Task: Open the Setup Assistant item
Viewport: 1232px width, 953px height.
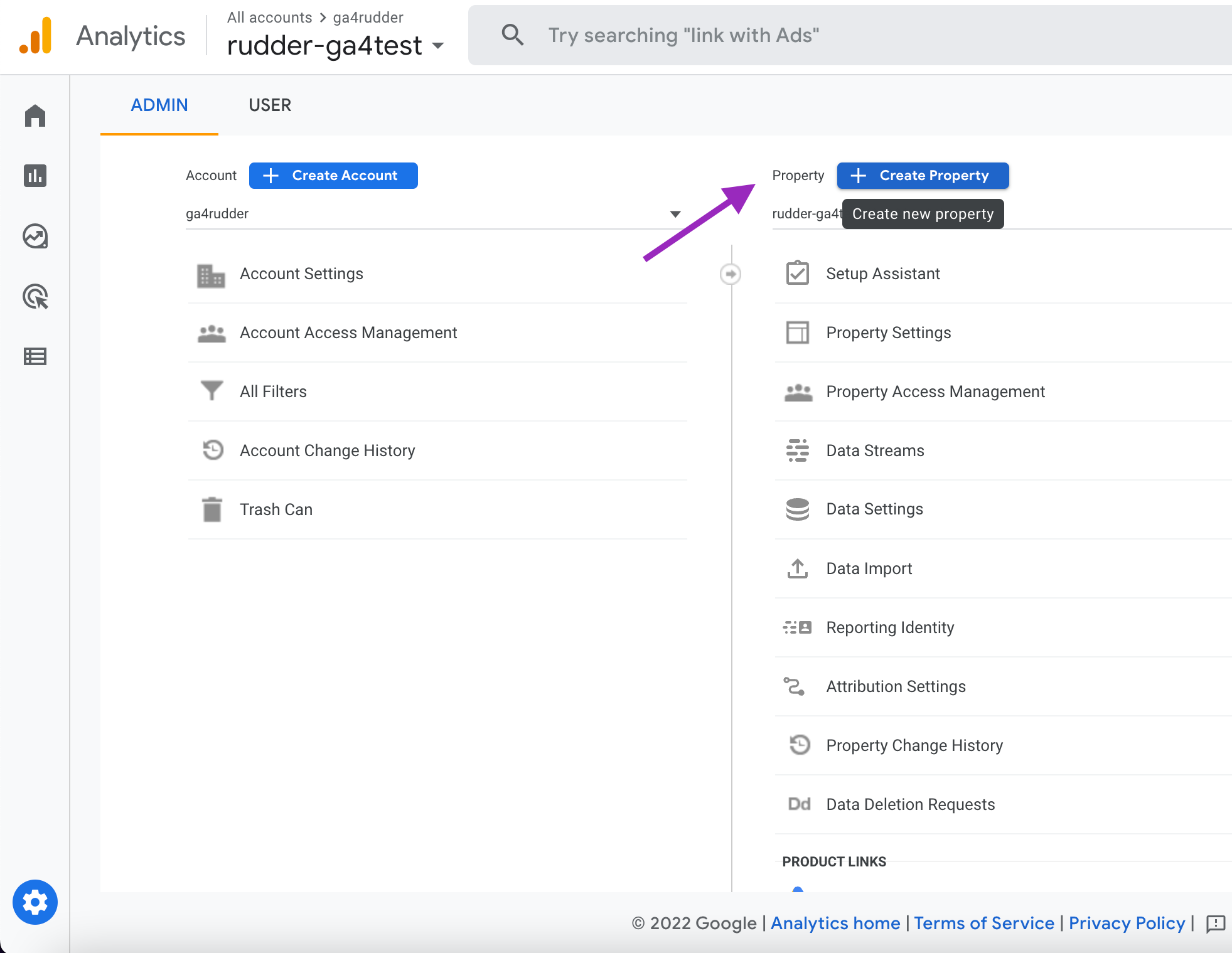Action: pos(882,274)
